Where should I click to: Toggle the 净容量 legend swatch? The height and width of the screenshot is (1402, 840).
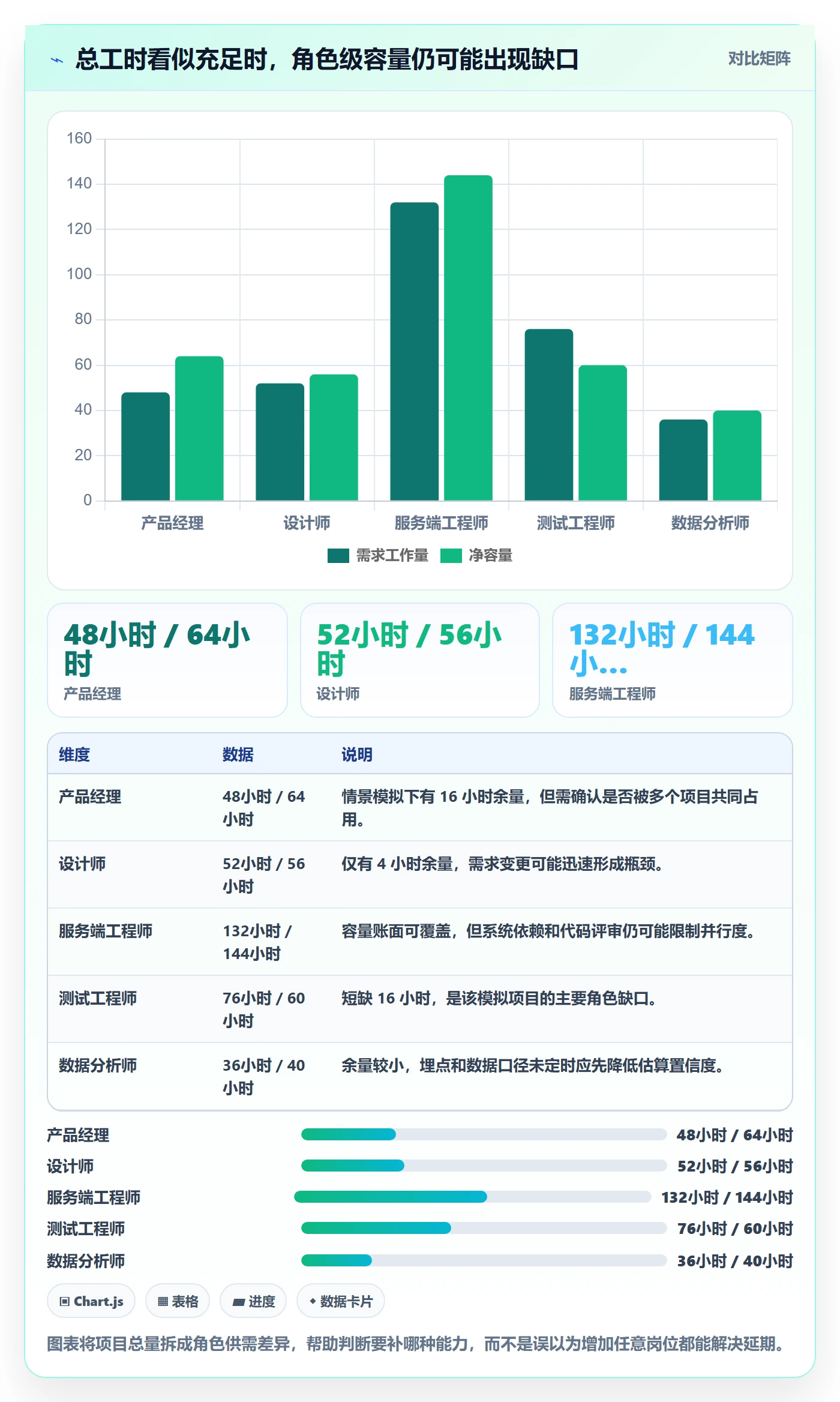pos(451,556)
